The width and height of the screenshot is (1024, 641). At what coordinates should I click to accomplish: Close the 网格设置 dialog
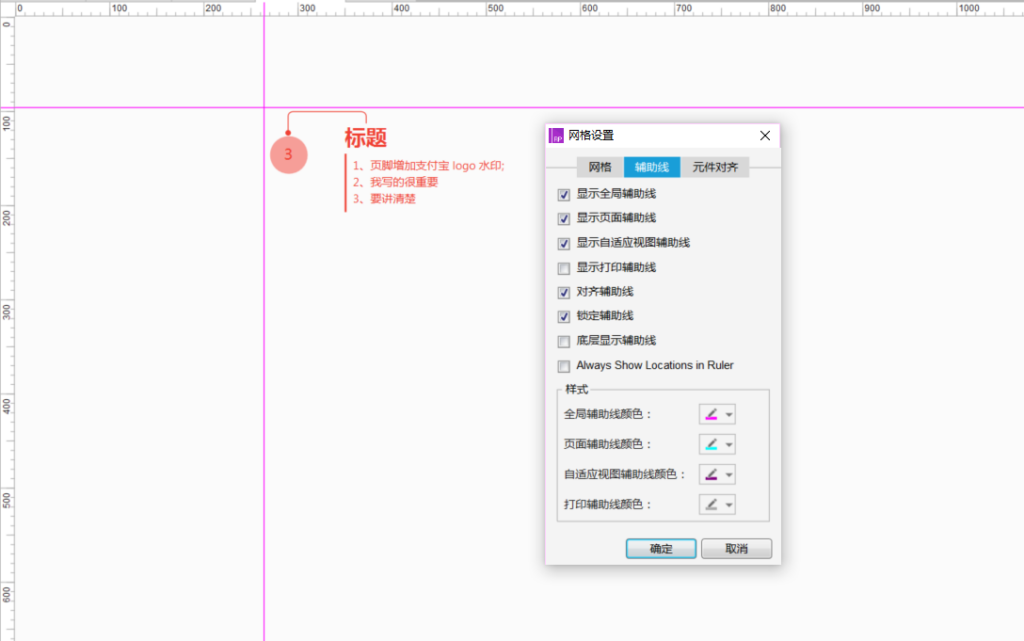pos(765,136)
